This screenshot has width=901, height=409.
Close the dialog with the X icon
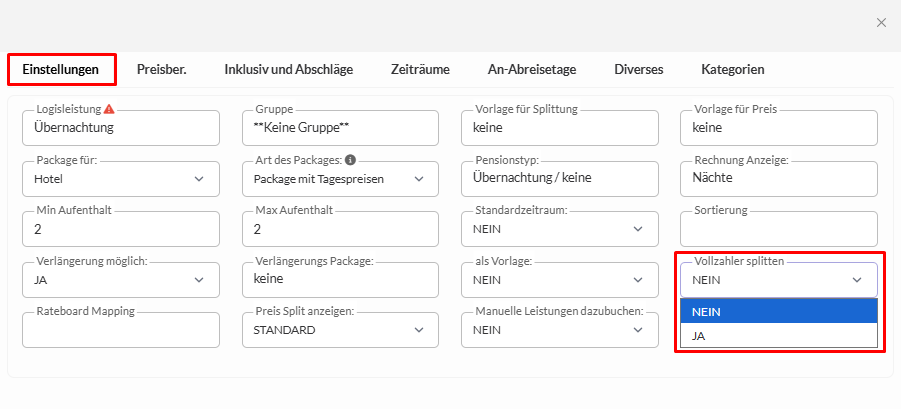(880, 22)
